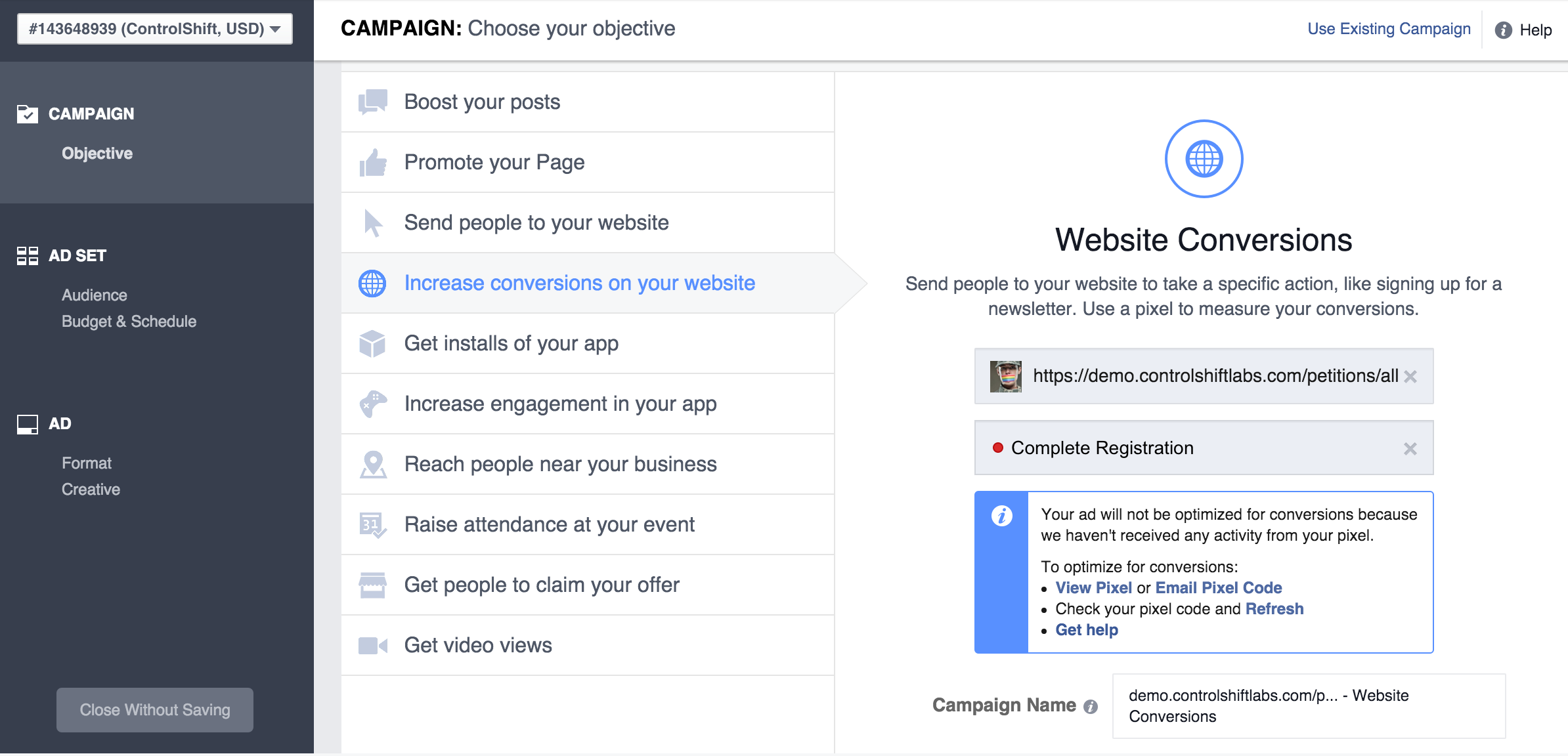Viewport: 1568px width, 756px height.
Task: Click the game controller app engagement icon
Action: point(372,404)
